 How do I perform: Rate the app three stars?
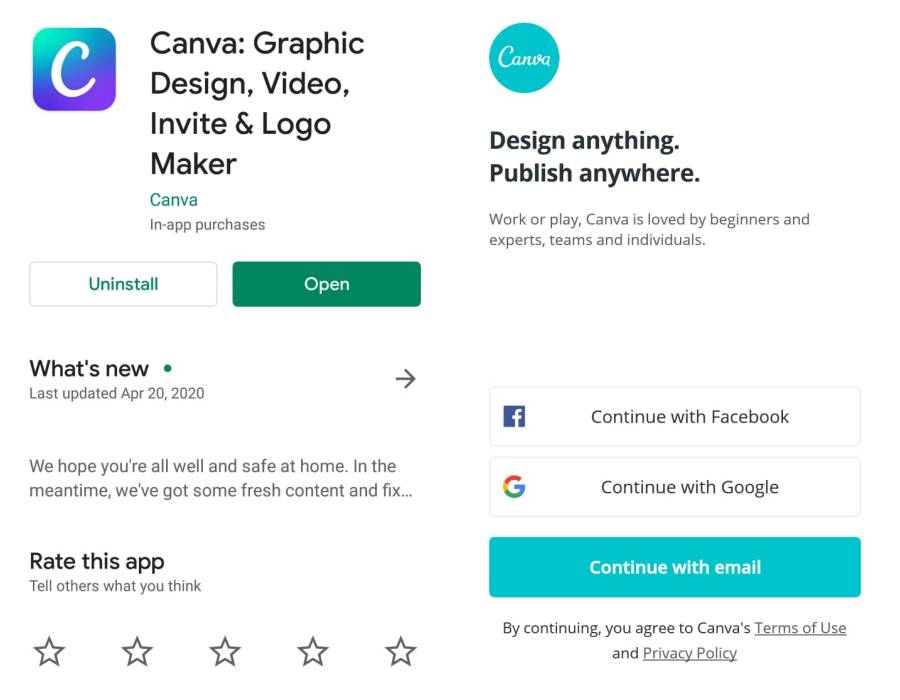225,651
